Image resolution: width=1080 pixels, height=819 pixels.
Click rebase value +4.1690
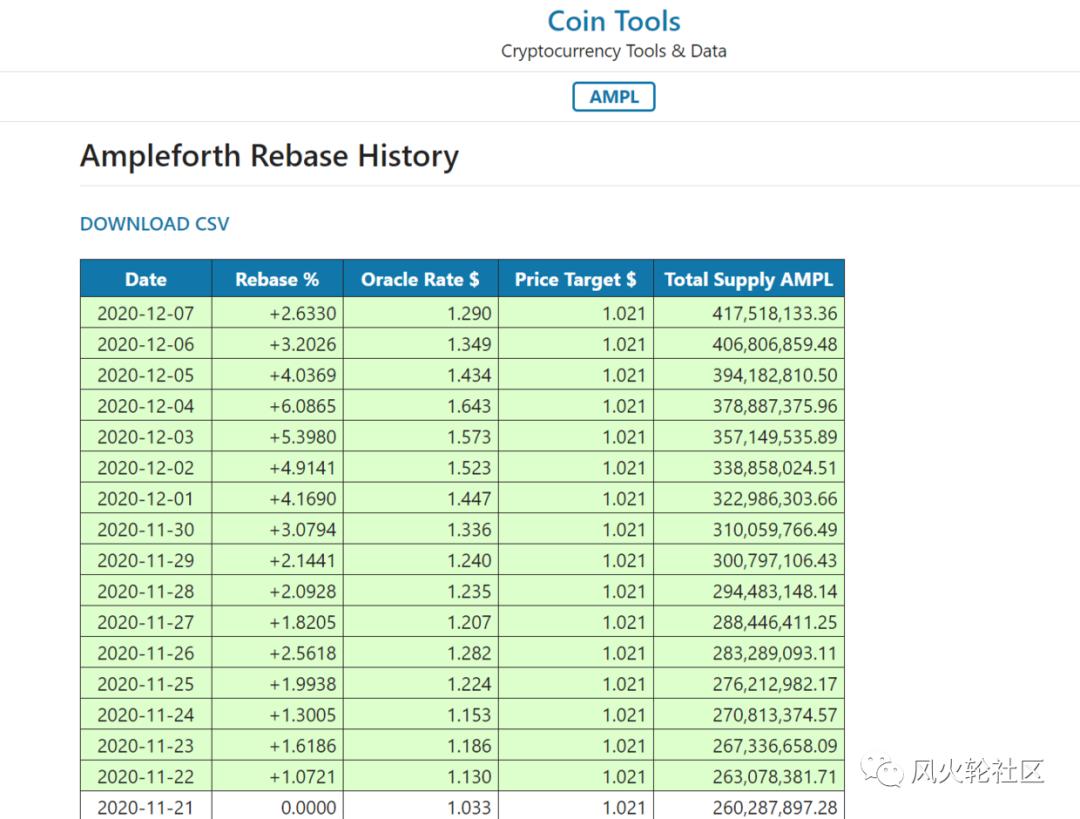click(302, 499)
